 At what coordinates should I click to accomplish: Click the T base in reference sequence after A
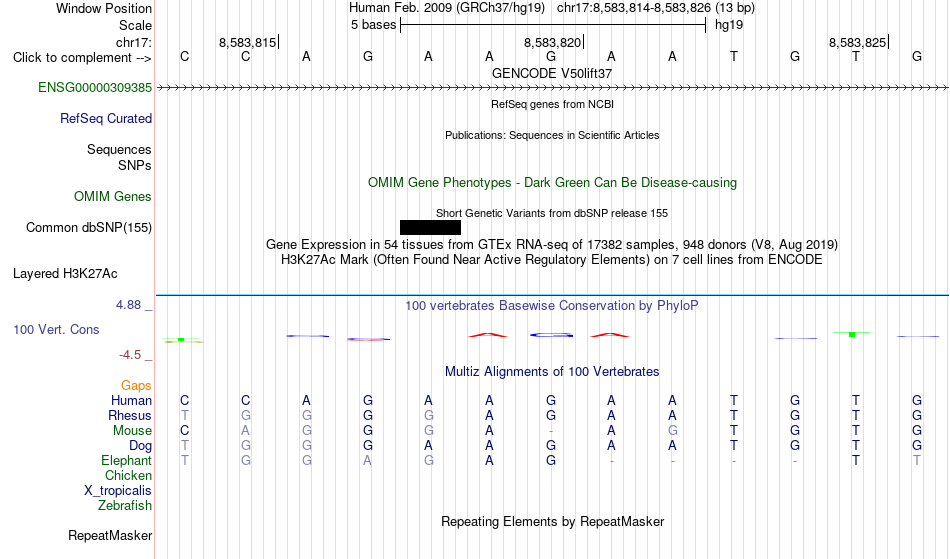734,57
